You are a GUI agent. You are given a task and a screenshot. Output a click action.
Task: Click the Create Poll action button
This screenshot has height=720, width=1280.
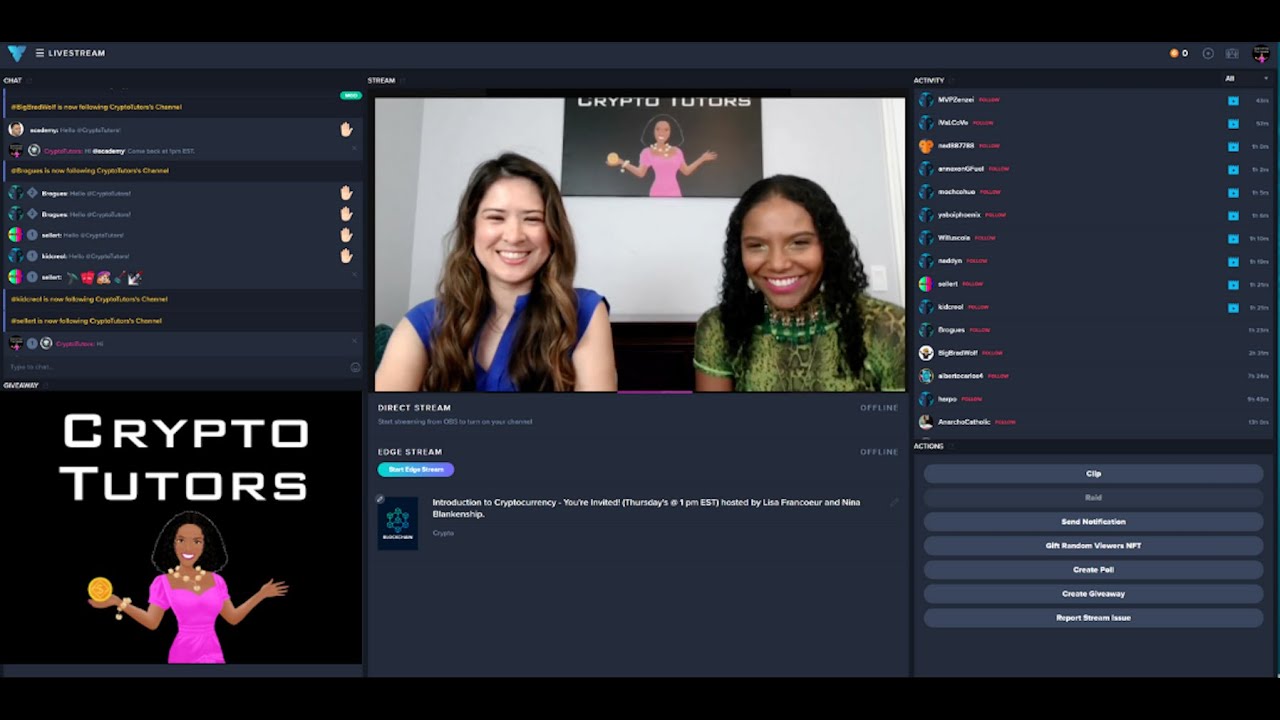coord(1093,570)
